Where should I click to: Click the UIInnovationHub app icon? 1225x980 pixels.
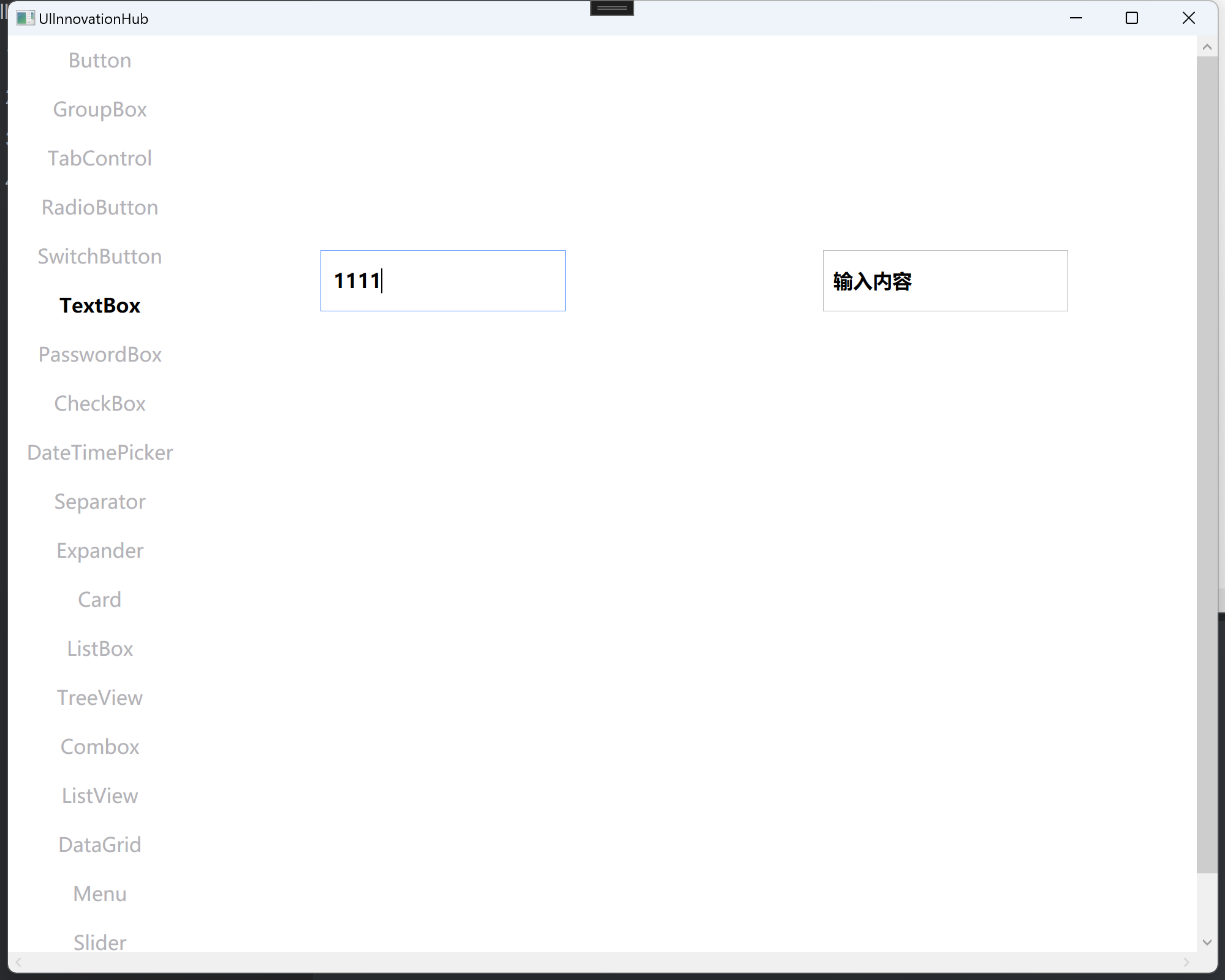click(25, 18)
